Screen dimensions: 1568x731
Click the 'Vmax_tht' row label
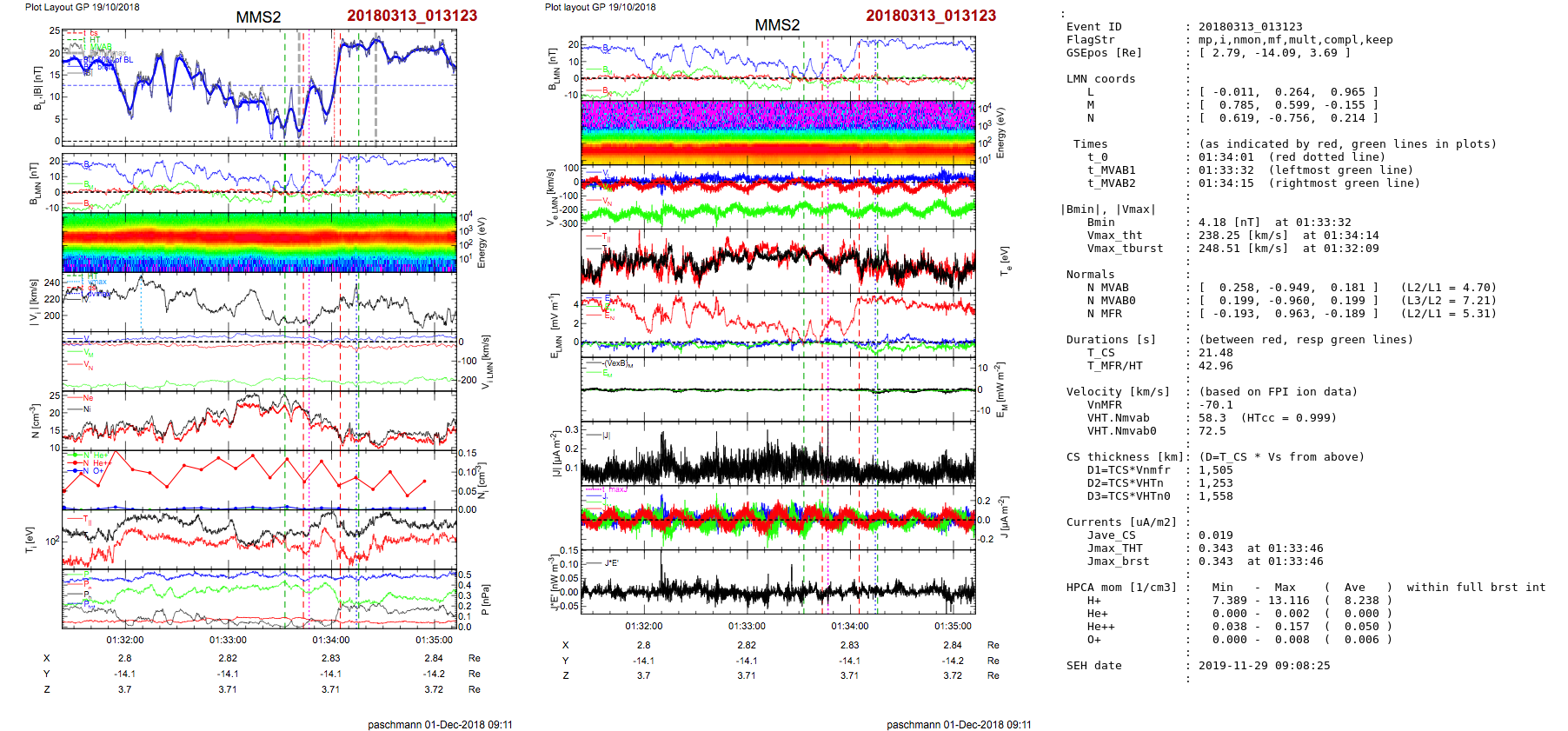point(1115,236)
